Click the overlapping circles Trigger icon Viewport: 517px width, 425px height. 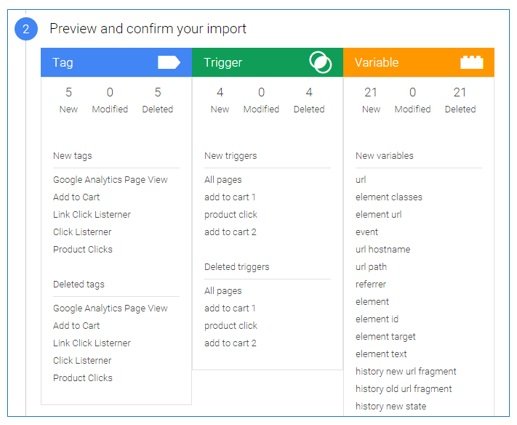pyautogui.click(x=320, y=62)
